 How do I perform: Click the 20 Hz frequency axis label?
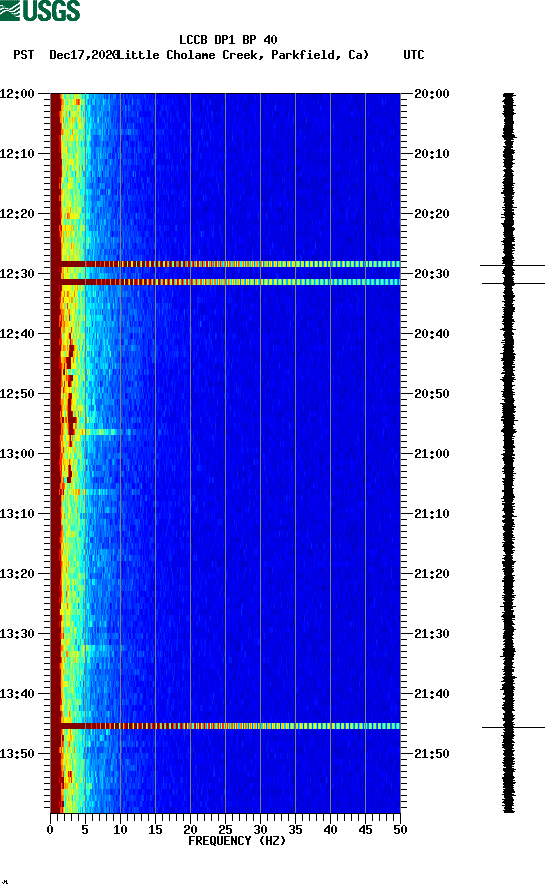point(190,830)
